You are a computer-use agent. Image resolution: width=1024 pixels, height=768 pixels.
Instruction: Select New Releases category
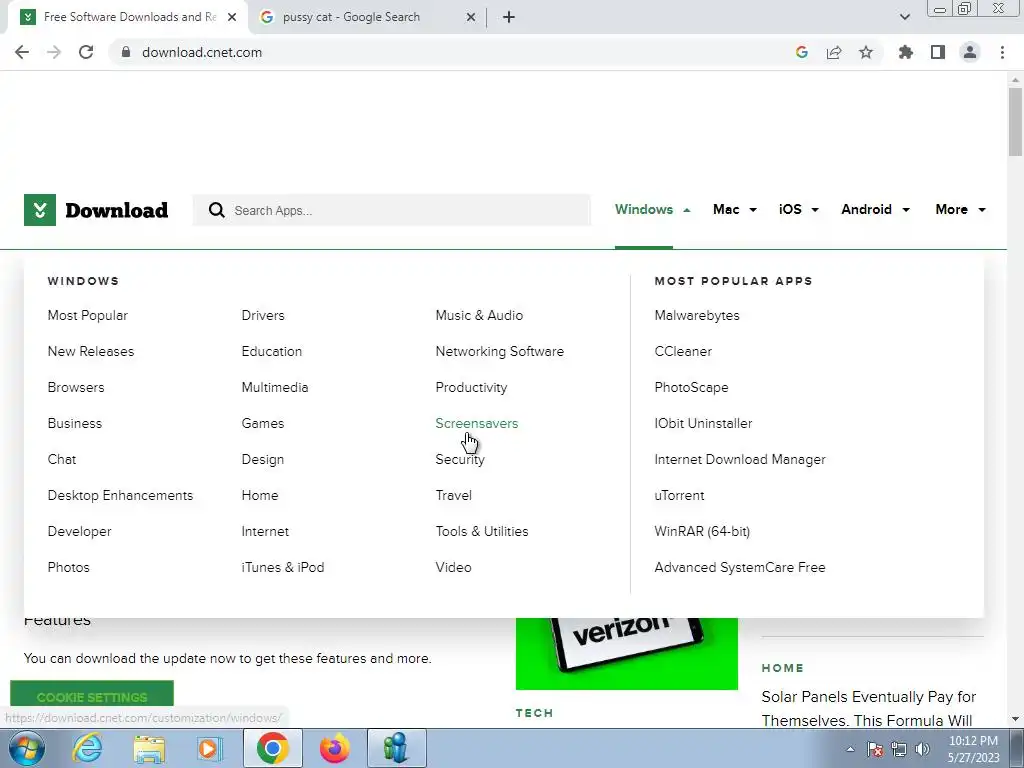(91, 351)
